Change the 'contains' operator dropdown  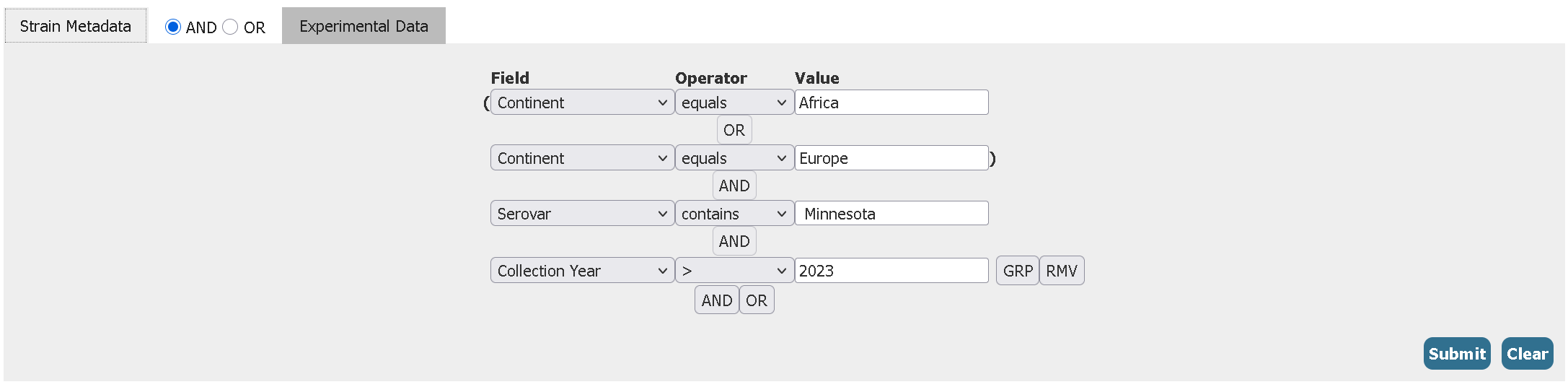734,214
